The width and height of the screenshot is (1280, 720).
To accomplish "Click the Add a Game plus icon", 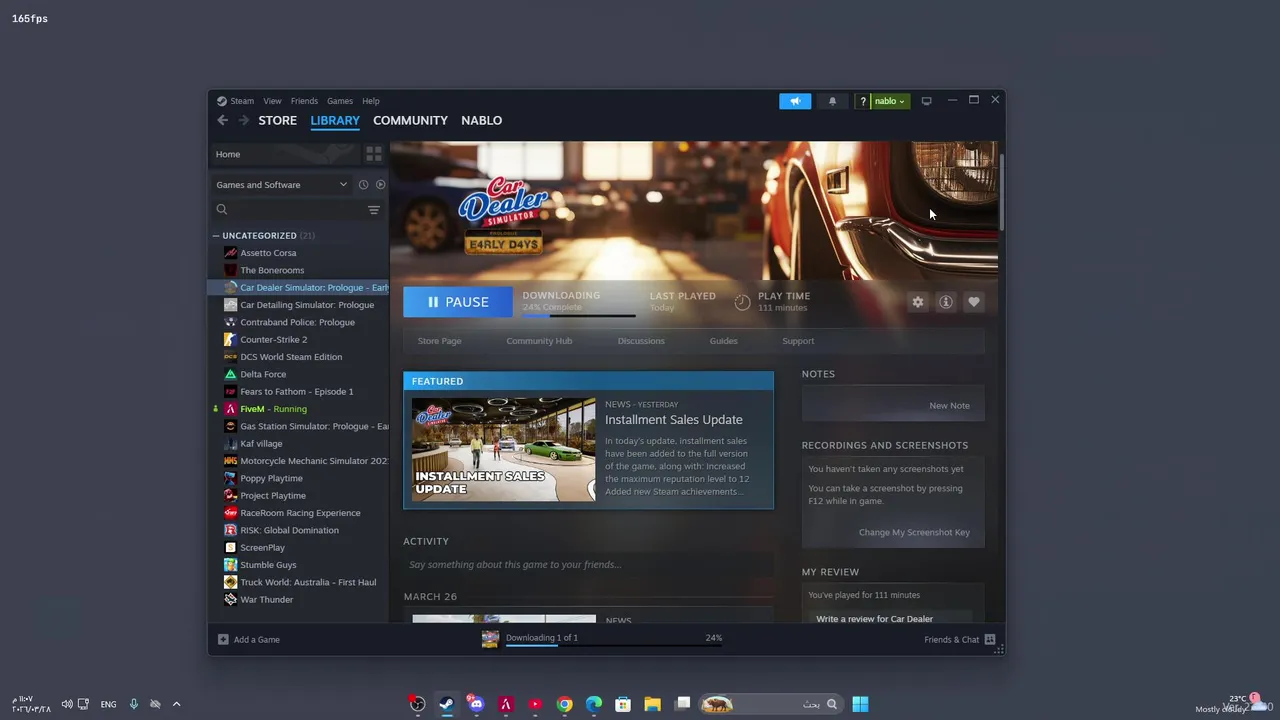I will (223, 639).
